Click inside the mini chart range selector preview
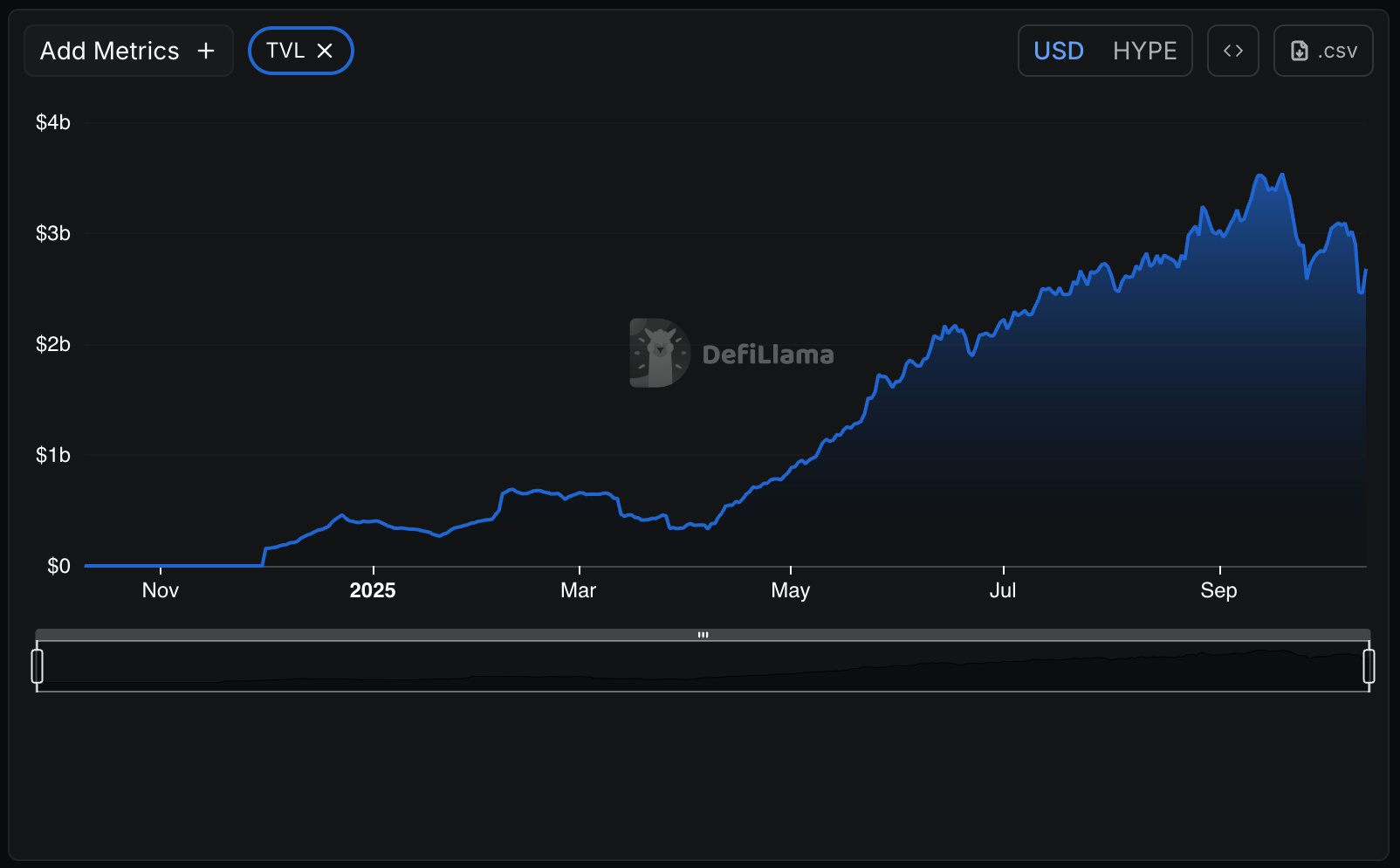 pyautogui.click(x=703, y=668)
